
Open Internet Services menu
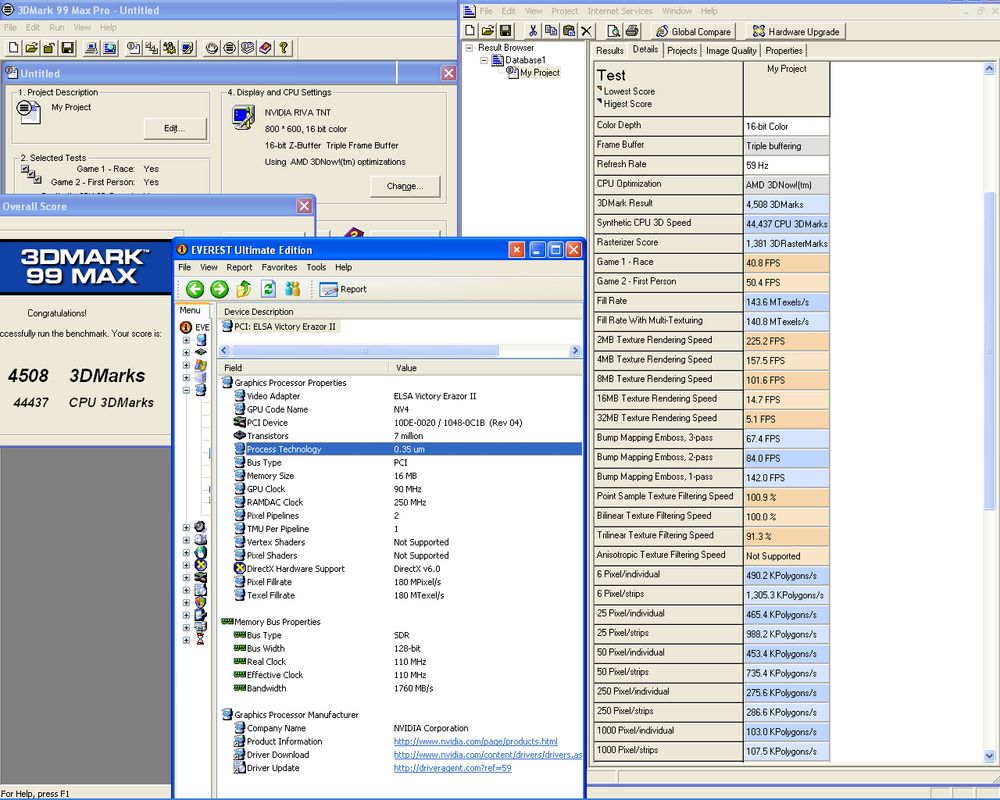pyautogui.click(x=620, y=11)
